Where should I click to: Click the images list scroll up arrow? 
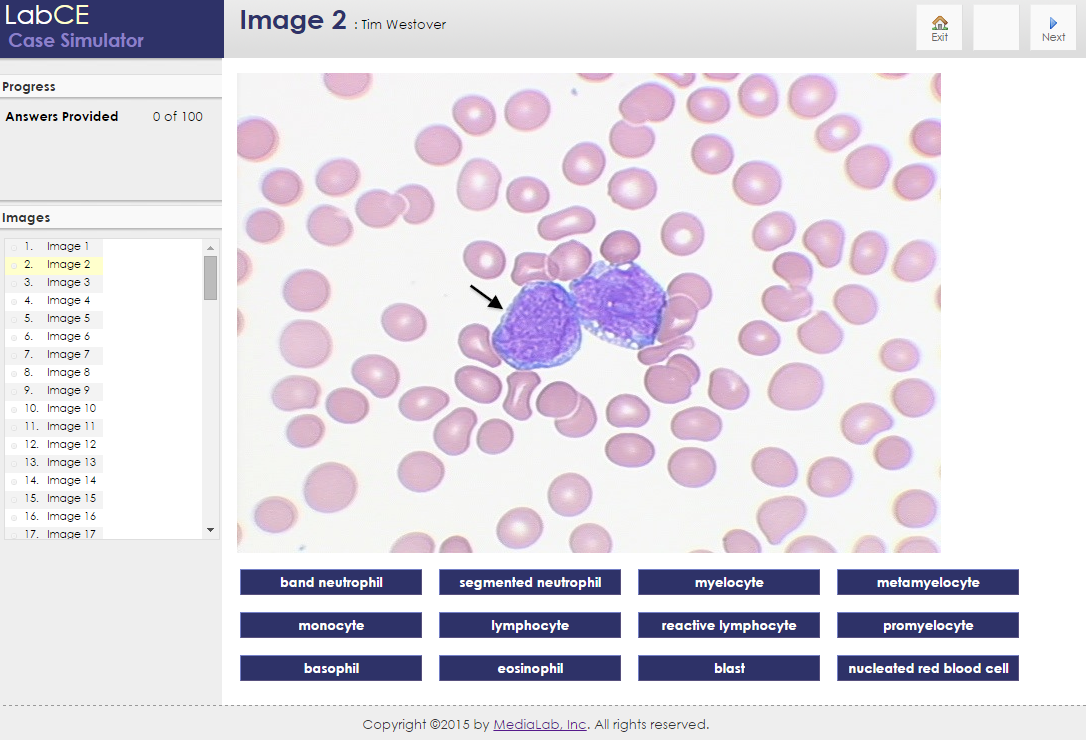pos(211,247)
